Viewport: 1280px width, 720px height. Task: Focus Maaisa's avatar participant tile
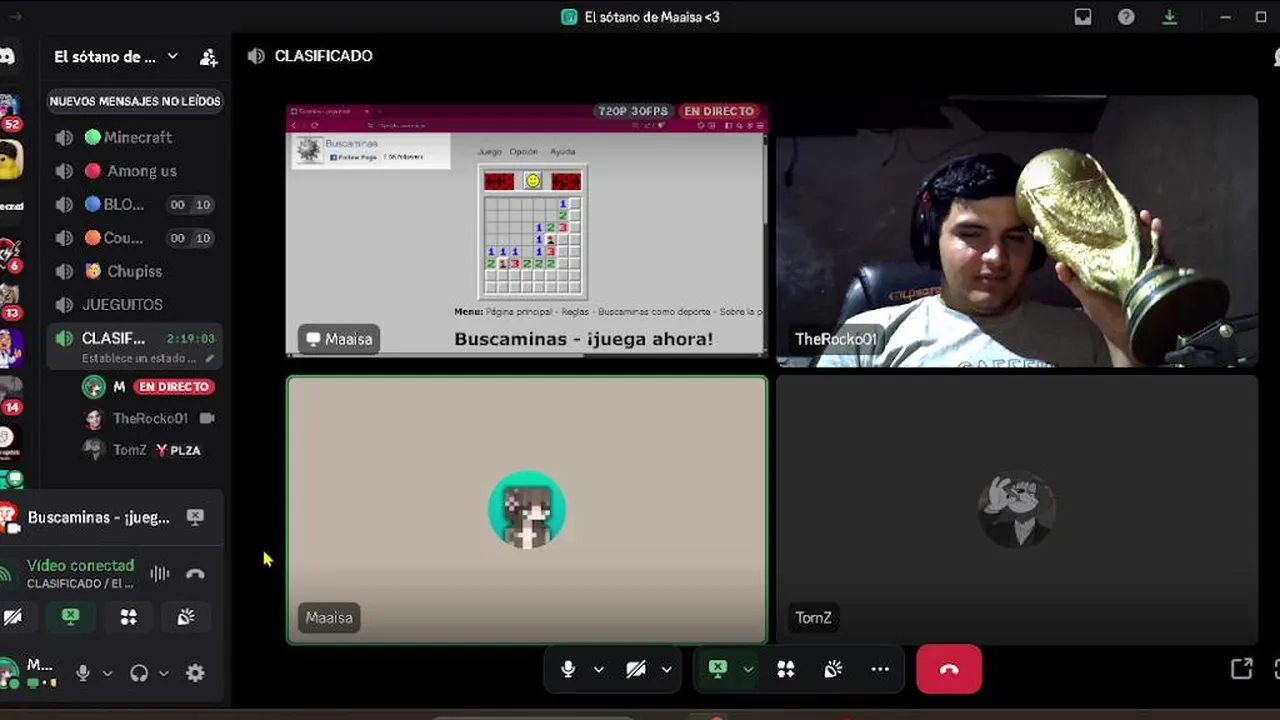[527, 510]
